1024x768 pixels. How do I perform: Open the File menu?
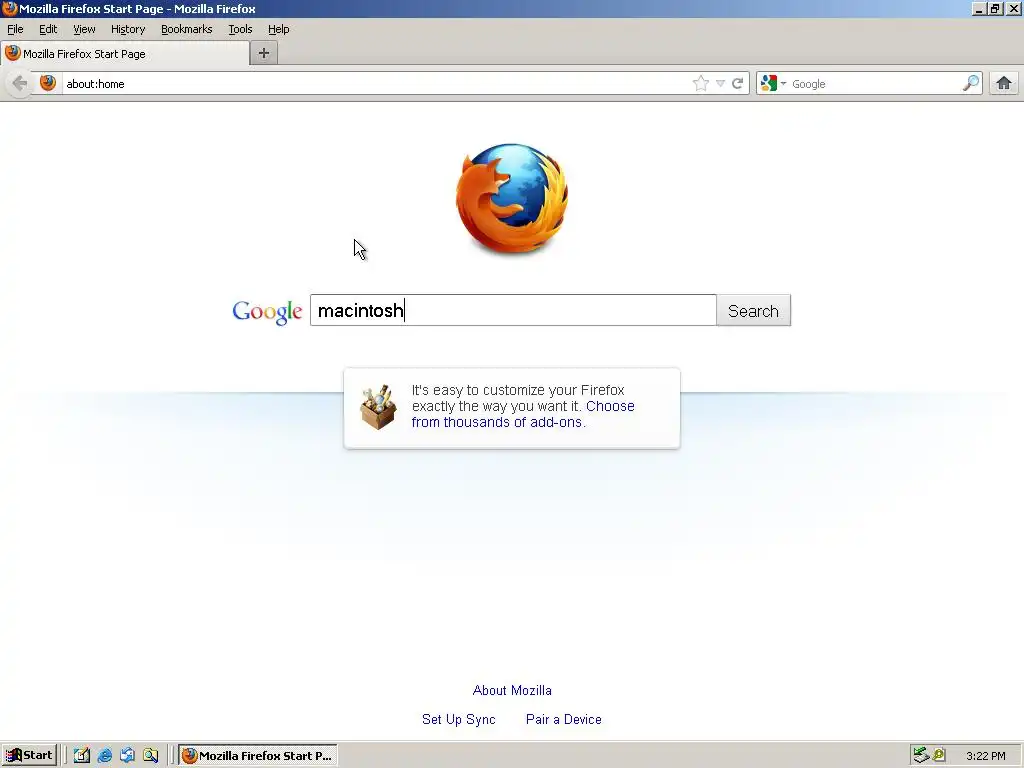point(15,29)
